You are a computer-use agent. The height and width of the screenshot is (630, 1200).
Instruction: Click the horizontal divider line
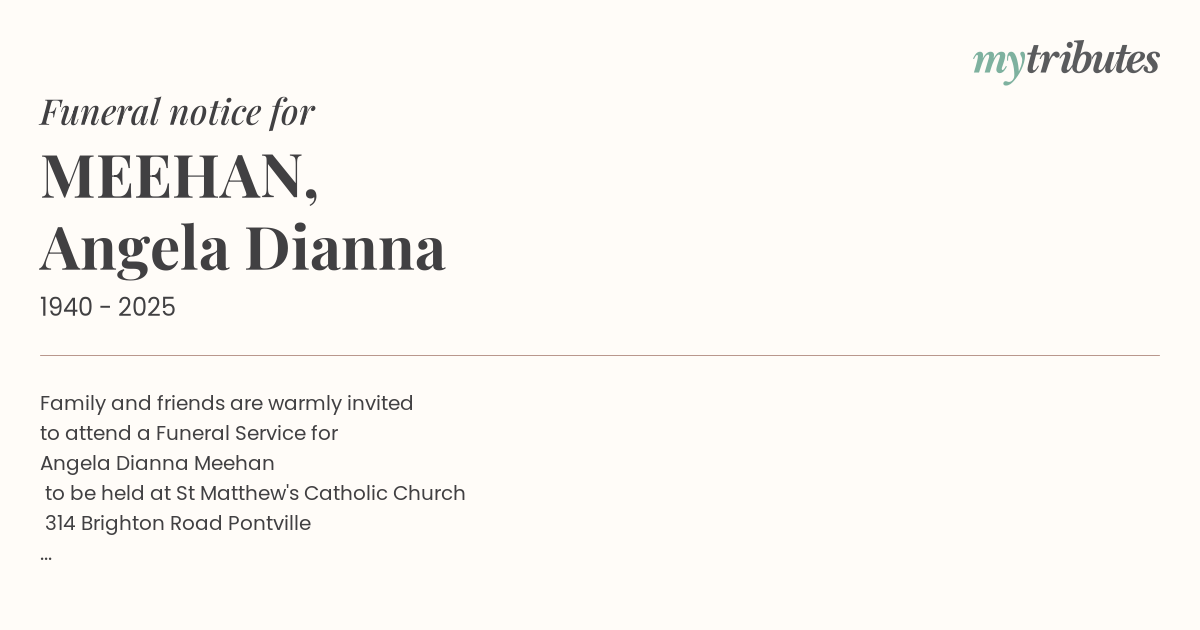coord(600,355)
